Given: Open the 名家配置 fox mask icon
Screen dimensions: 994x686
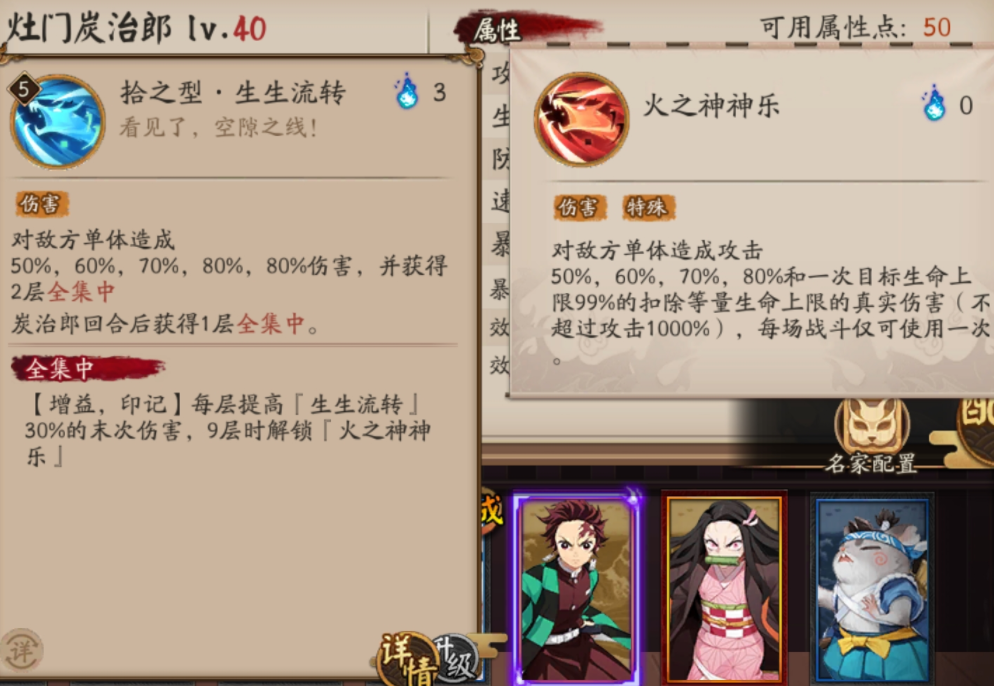Looking at the screenshot, I should click(x=872, y=426).
